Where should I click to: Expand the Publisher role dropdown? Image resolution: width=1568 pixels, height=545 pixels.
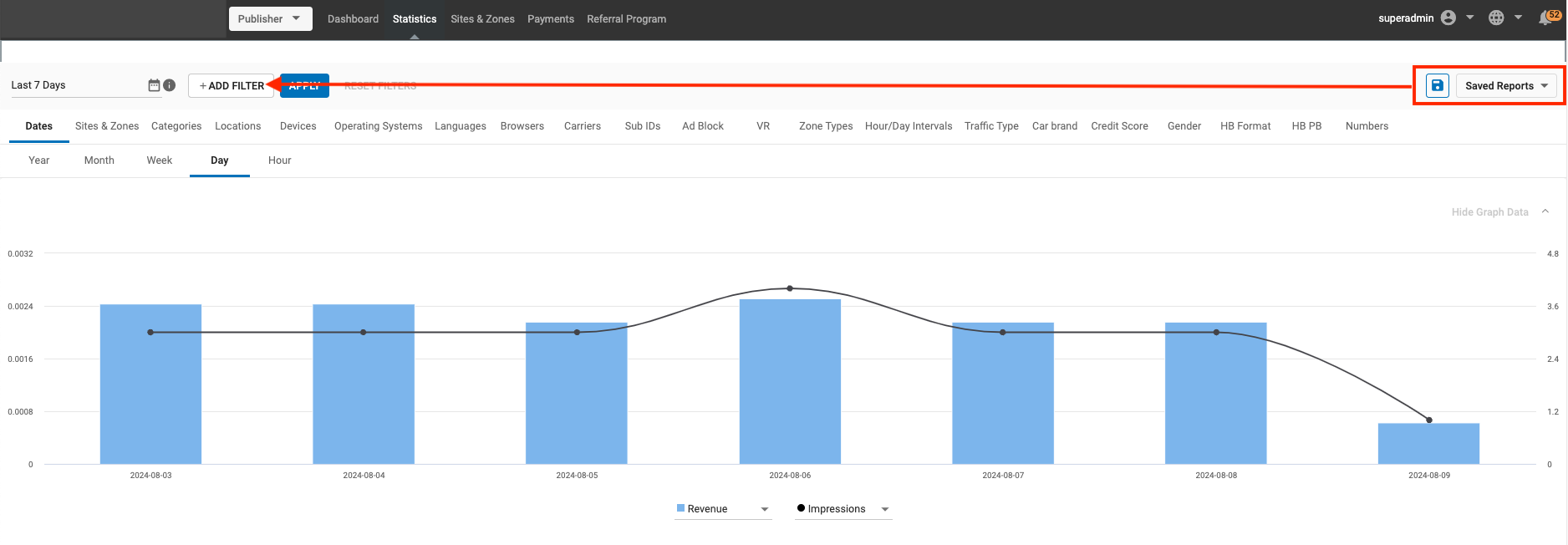pos(270,18)
